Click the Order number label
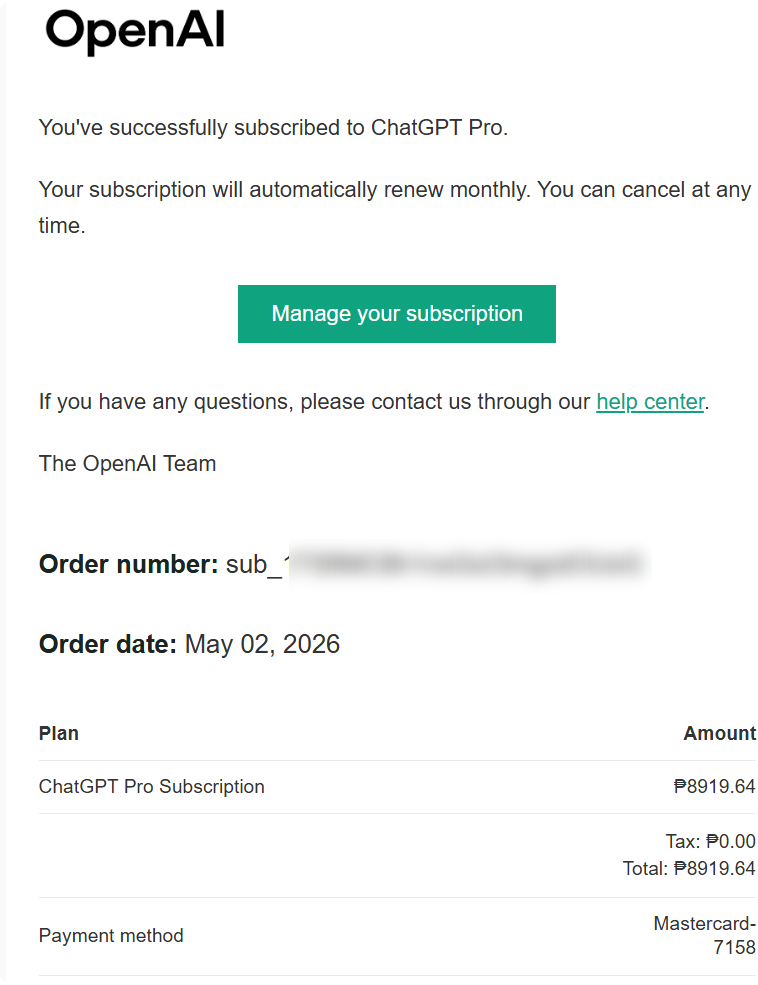 [x=129, y=564]
